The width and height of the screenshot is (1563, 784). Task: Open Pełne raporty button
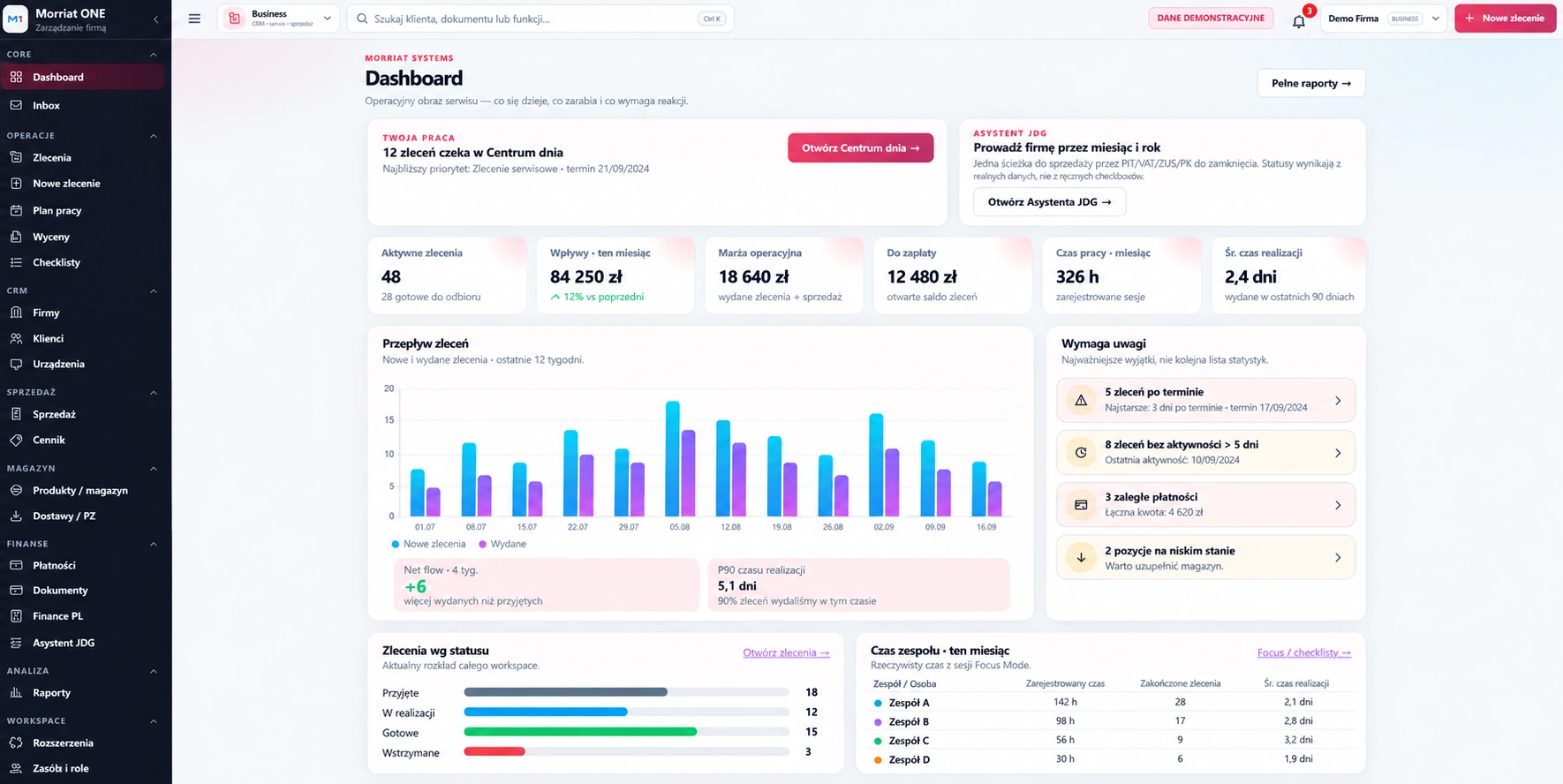tap(1310, 83)
